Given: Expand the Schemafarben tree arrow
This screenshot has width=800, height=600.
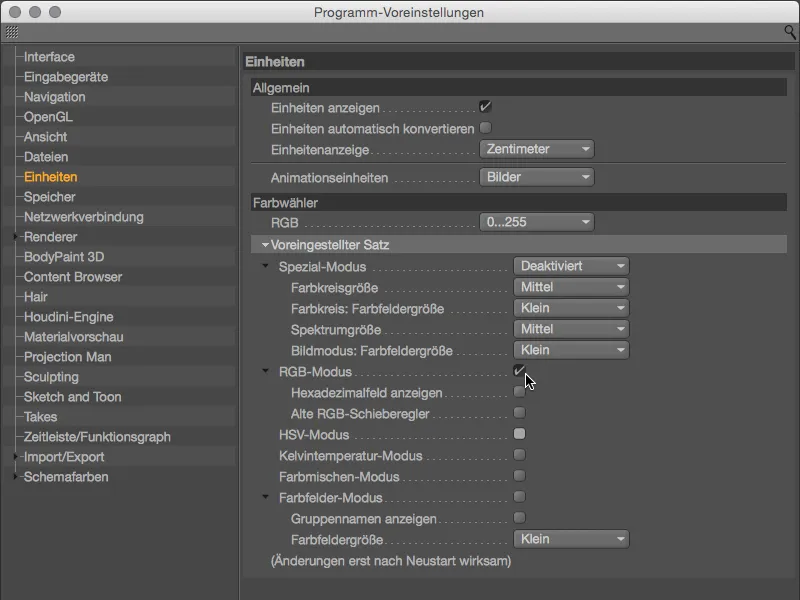Looking at the screenshot, I should coord(15,477).
